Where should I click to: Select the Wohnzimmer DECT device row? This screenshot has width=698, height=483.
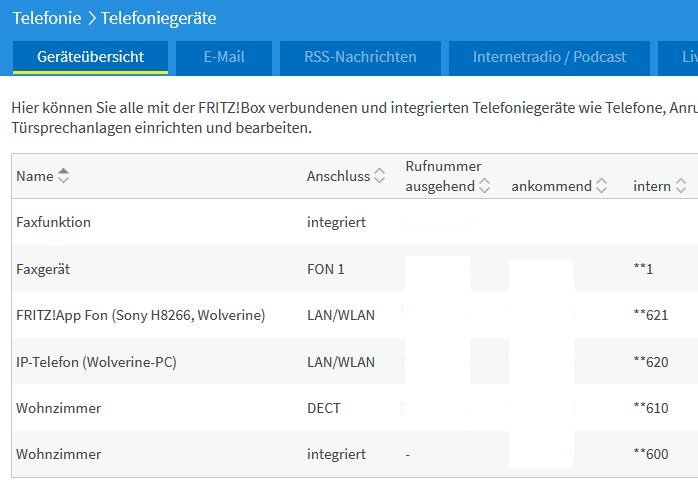tap(58, 408)
